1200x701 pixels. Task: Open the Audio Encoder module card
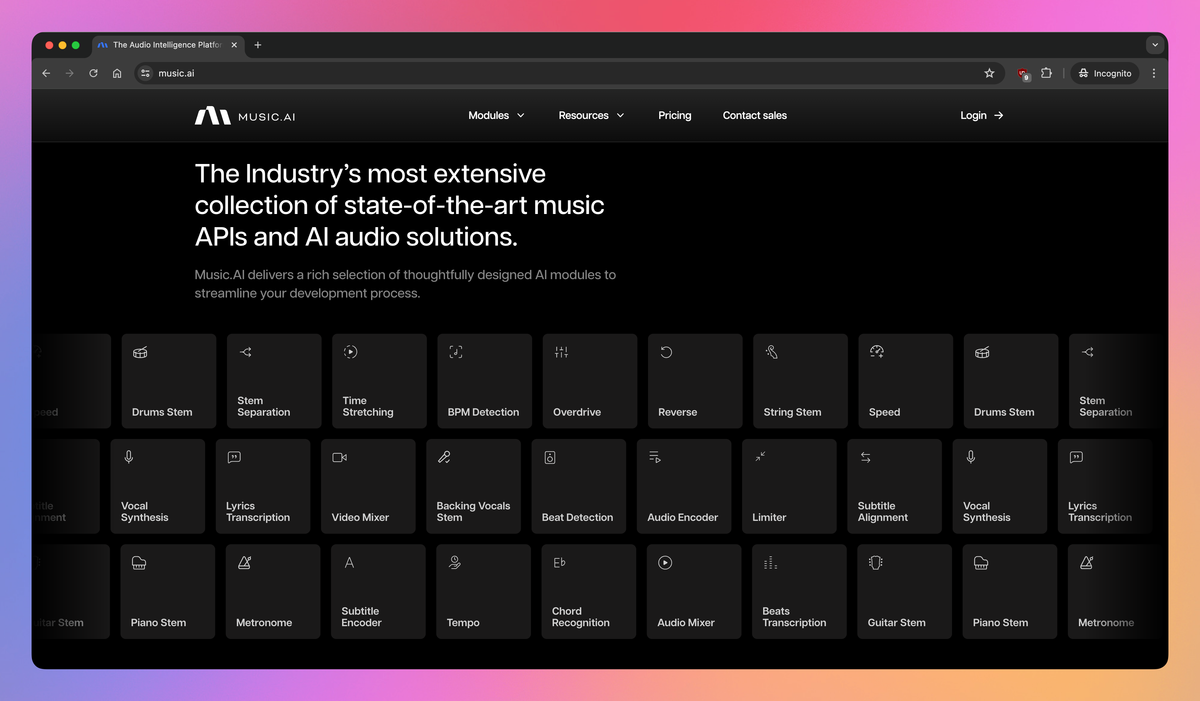click(684, 486)
